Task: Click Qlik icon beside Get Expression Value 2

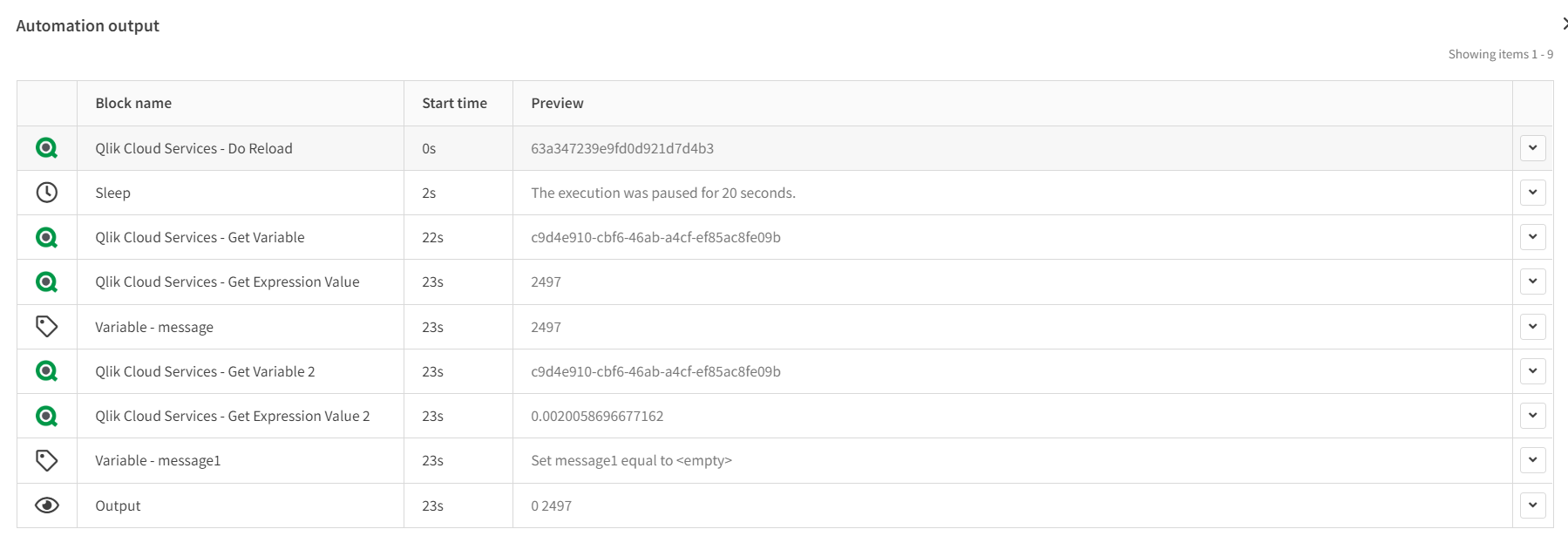Action: (x=47, y=416)
